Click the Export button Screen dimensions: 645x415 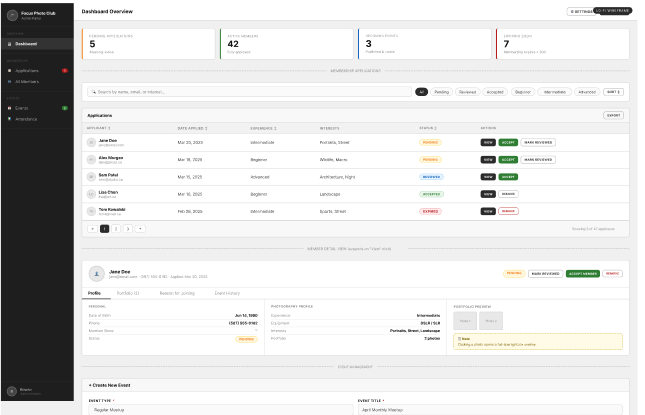point(613,115)
